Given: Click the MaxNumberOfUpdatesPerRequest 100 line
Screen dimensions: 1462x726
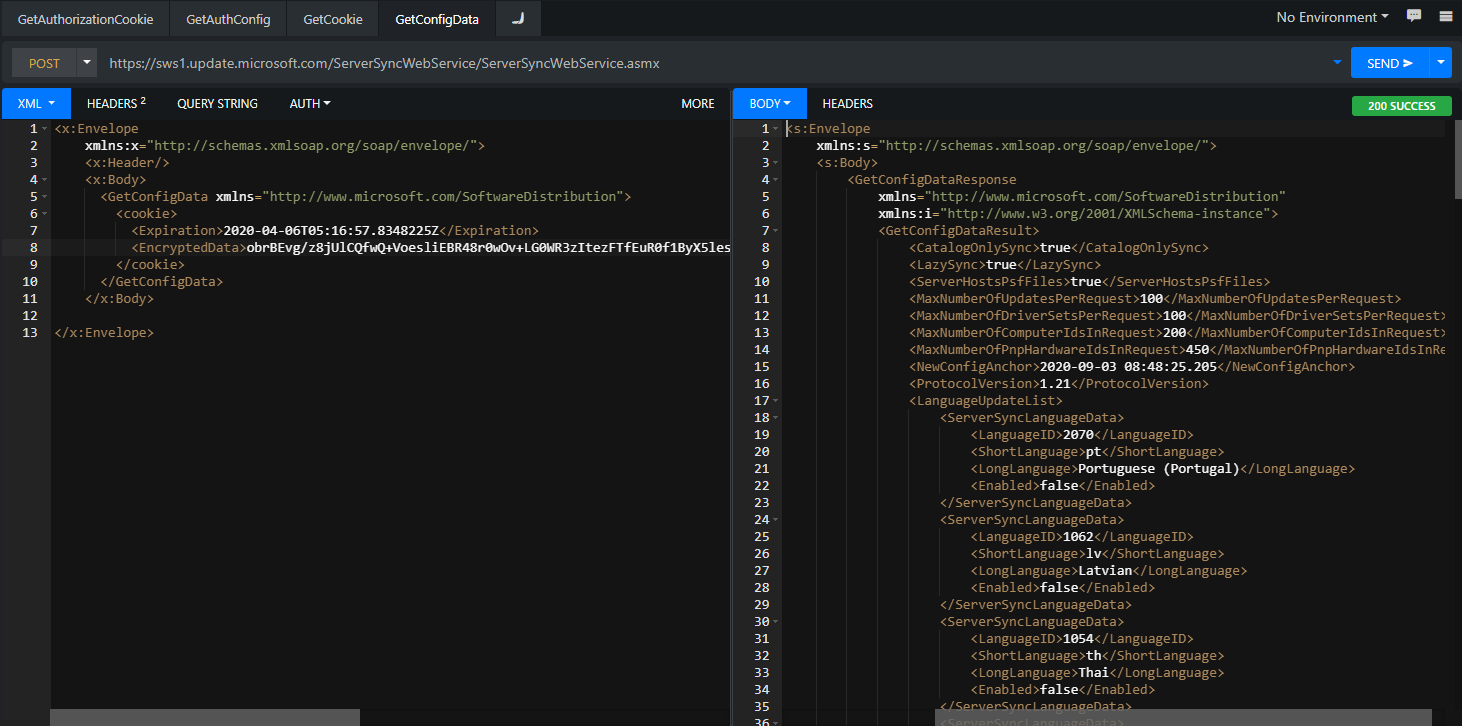Looking at the screenshot, I should click(x=1155, y=299).
